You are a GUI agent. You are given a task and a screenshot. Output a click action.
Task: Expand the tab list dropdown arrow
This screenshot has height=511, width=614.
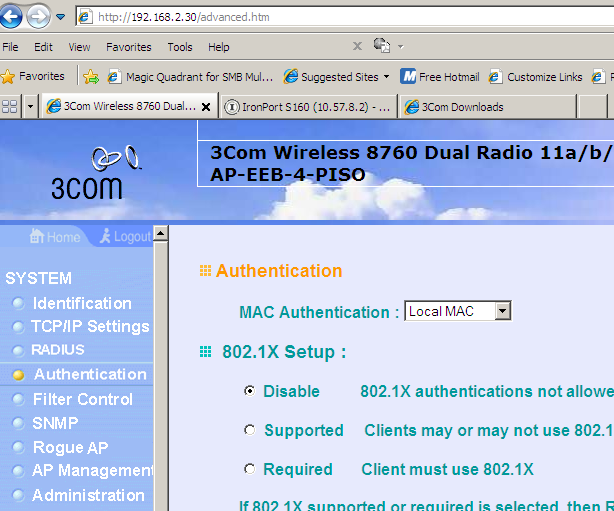coord(30,107)
